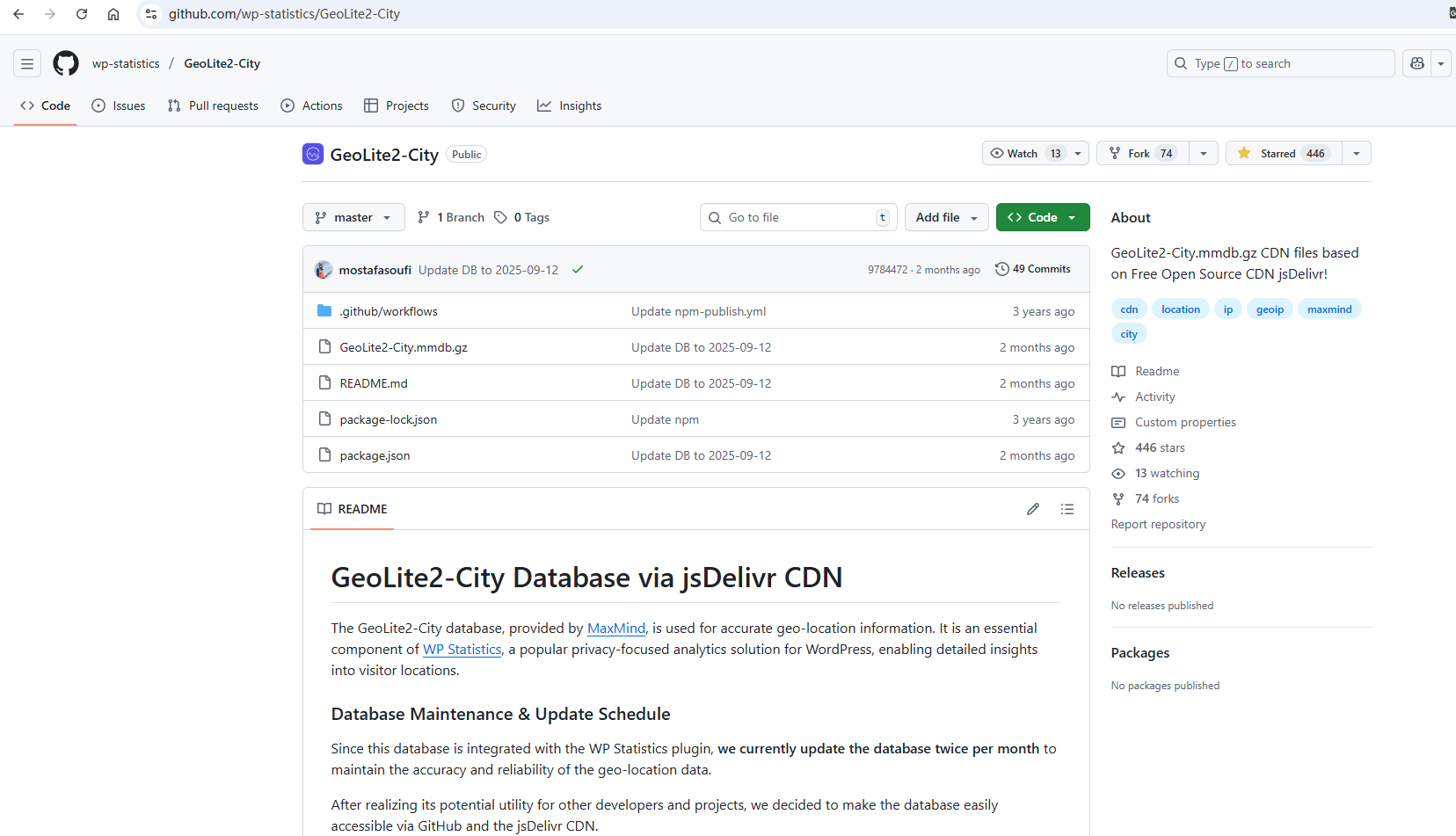Click the green commit status checkmark
The height and width of the screenshot is (836, 1456).
[x=578, y=270]
